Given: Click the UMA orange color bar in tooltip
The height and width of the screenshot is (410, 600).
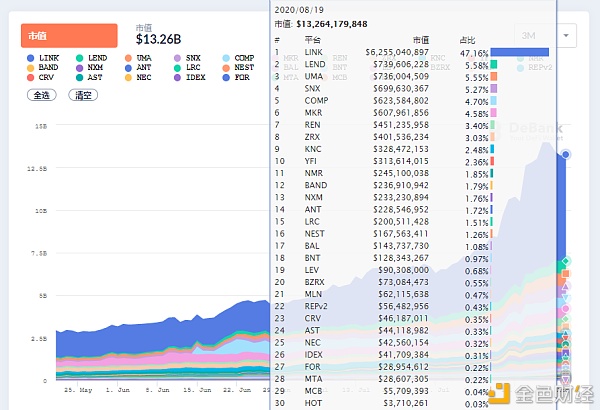Looking at the screenshot, I should pos(494,76).
